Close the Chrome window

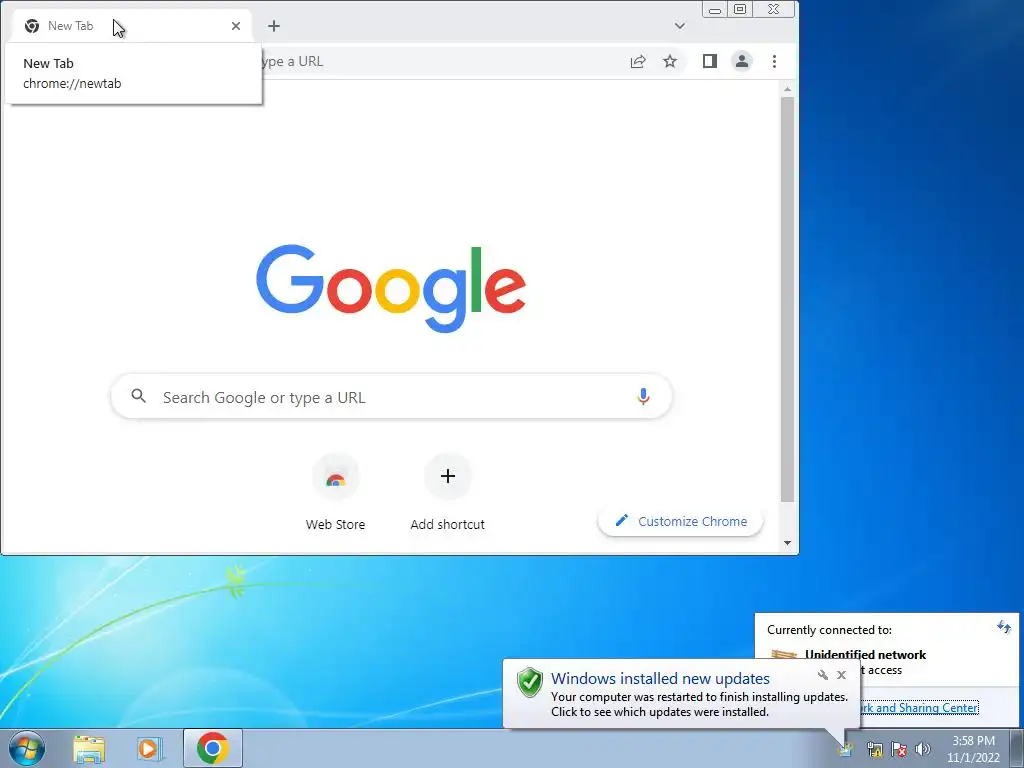click(x=774, y=9)
